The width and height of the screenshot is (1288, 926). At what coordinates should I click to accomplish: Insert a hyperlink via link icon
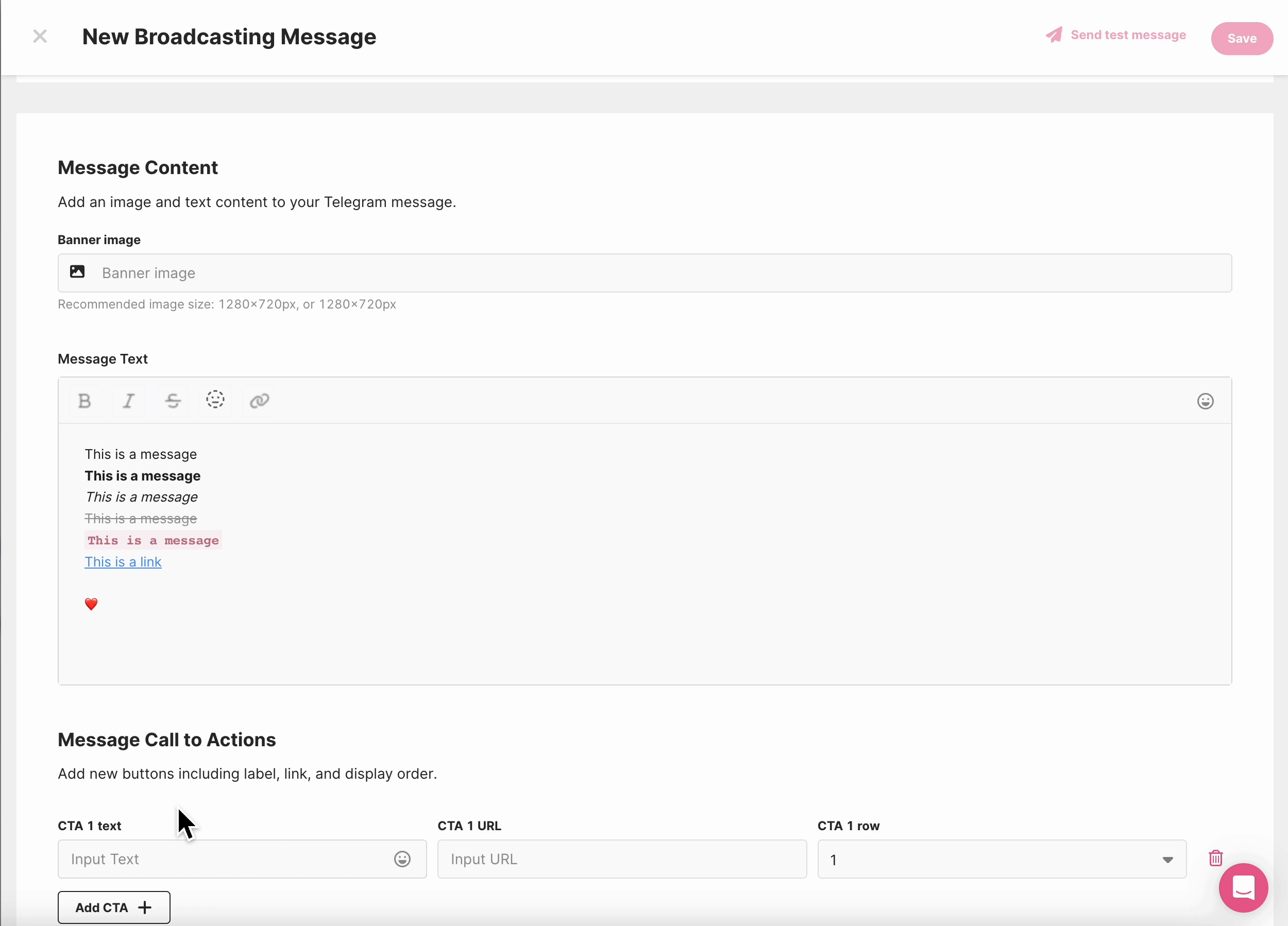coord(259,401)
